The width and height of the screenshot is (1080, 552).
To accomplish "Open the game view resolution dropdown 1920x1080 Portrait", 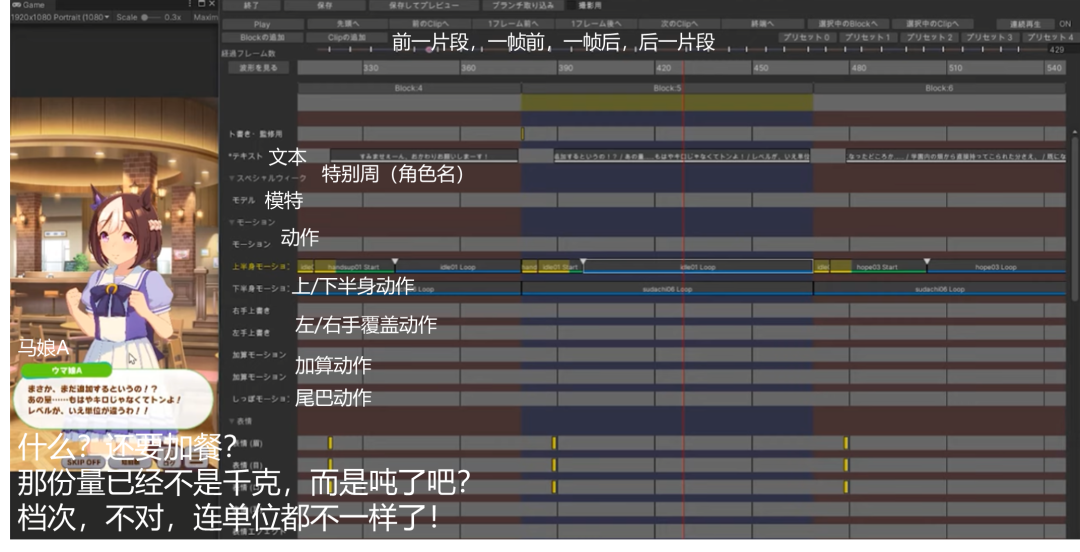I will 60,17.
